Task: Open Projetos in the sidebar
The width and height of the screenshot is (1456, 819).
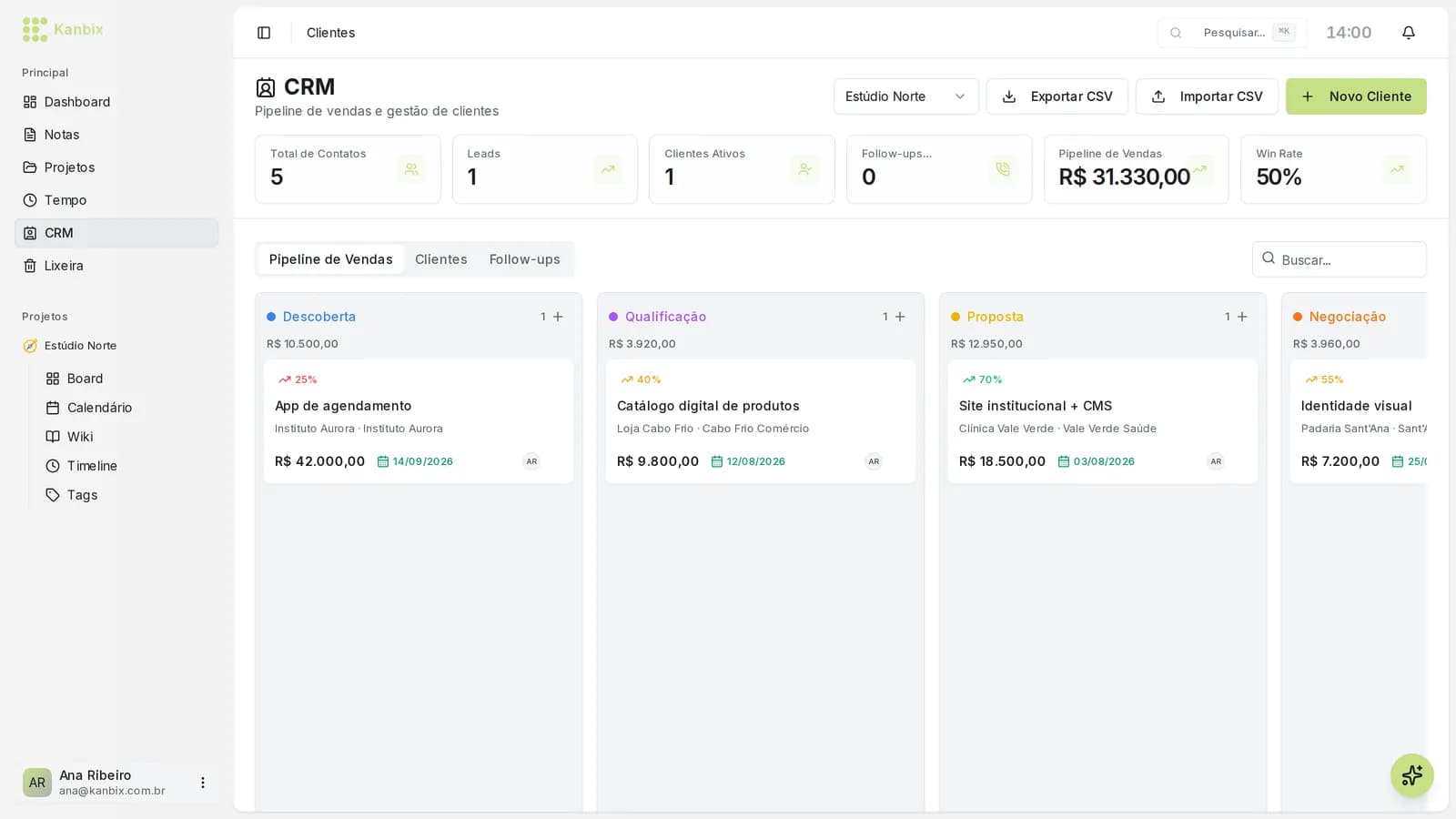Action: click(x=116, y=167)
